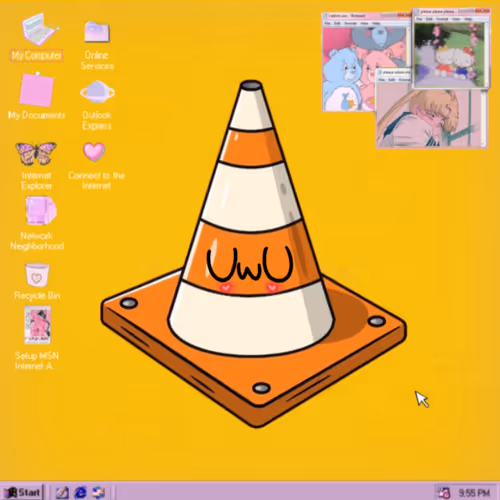Launch Outlook Express planet icon
Screen dimensions: 500x500
point(97,91)
